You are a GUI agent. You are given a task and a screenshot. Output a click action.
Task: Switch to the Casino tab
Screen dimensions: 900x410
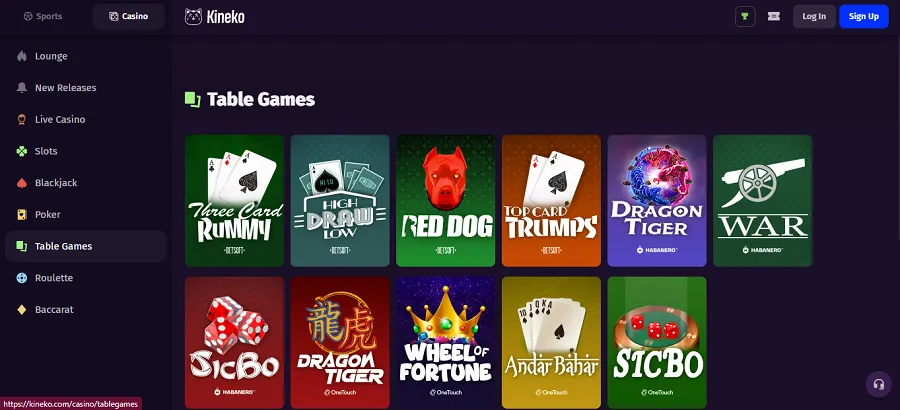point(129,16)
